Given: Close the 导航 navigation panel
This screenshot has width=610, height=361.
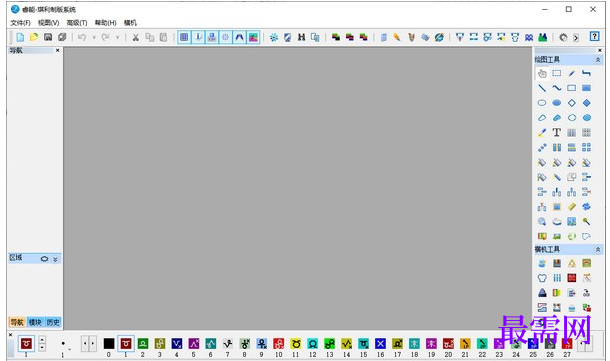Looking at the screenshot, I should (x=58, y=50).
